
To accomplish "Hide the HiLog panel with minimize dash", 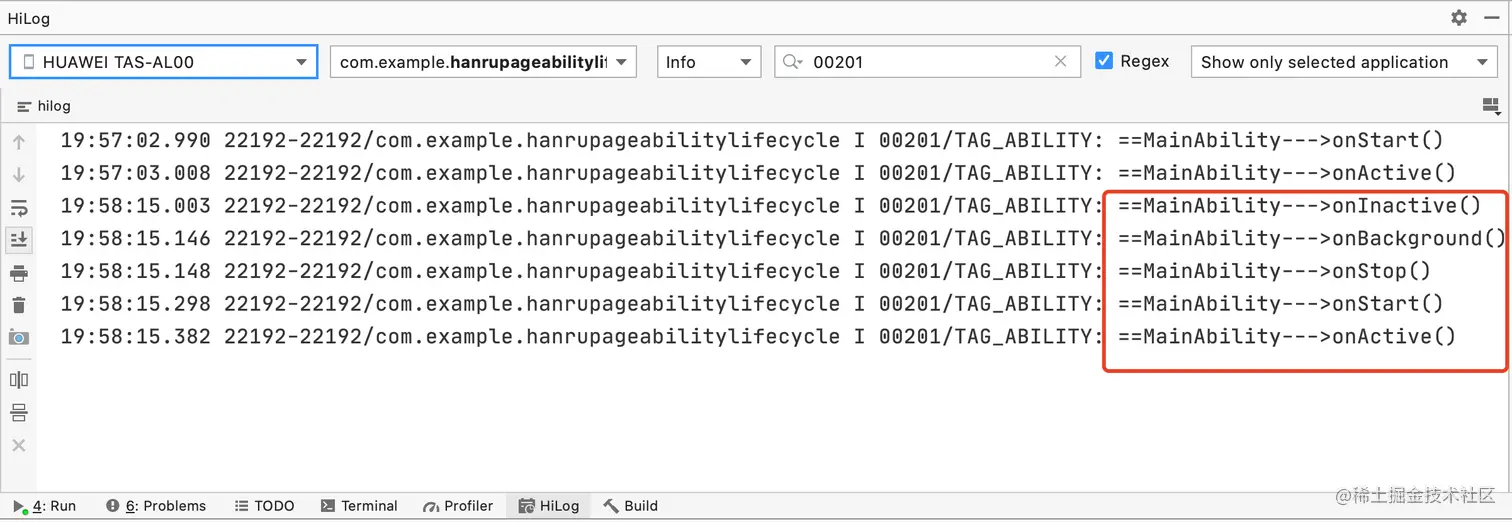I will 1491,18.
